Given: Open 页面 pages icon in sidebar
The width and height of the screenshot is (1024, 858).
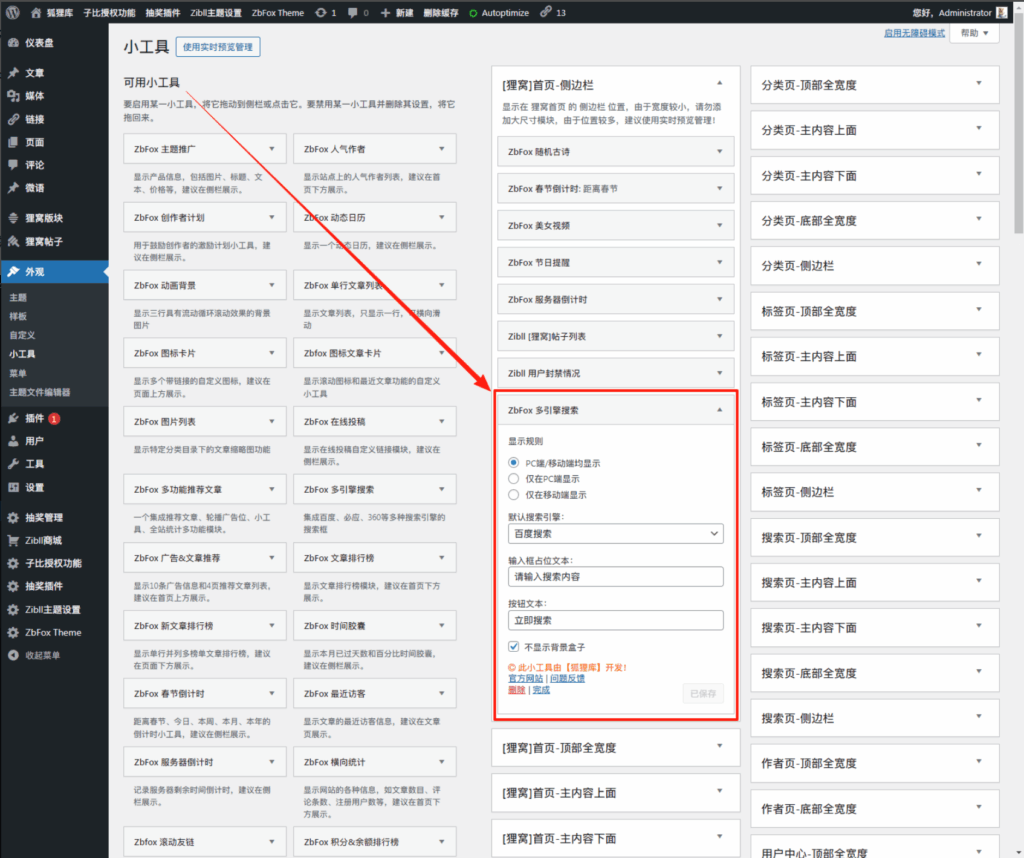Looking at the screenshot, I should [x=13, y=142].
